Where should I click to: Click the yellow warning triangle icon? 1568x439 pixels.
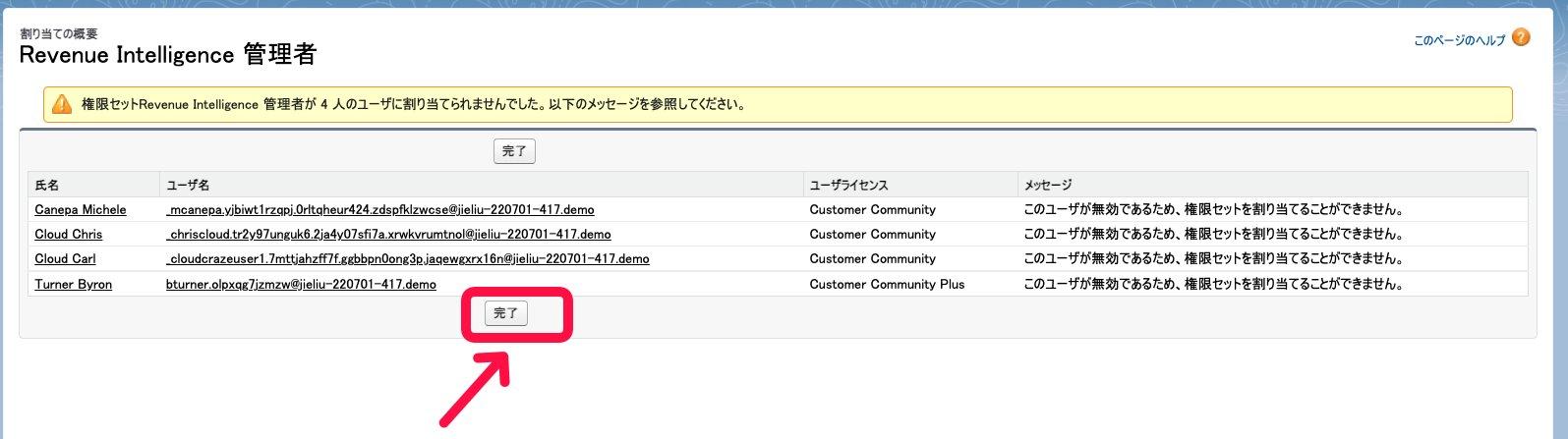62,104
